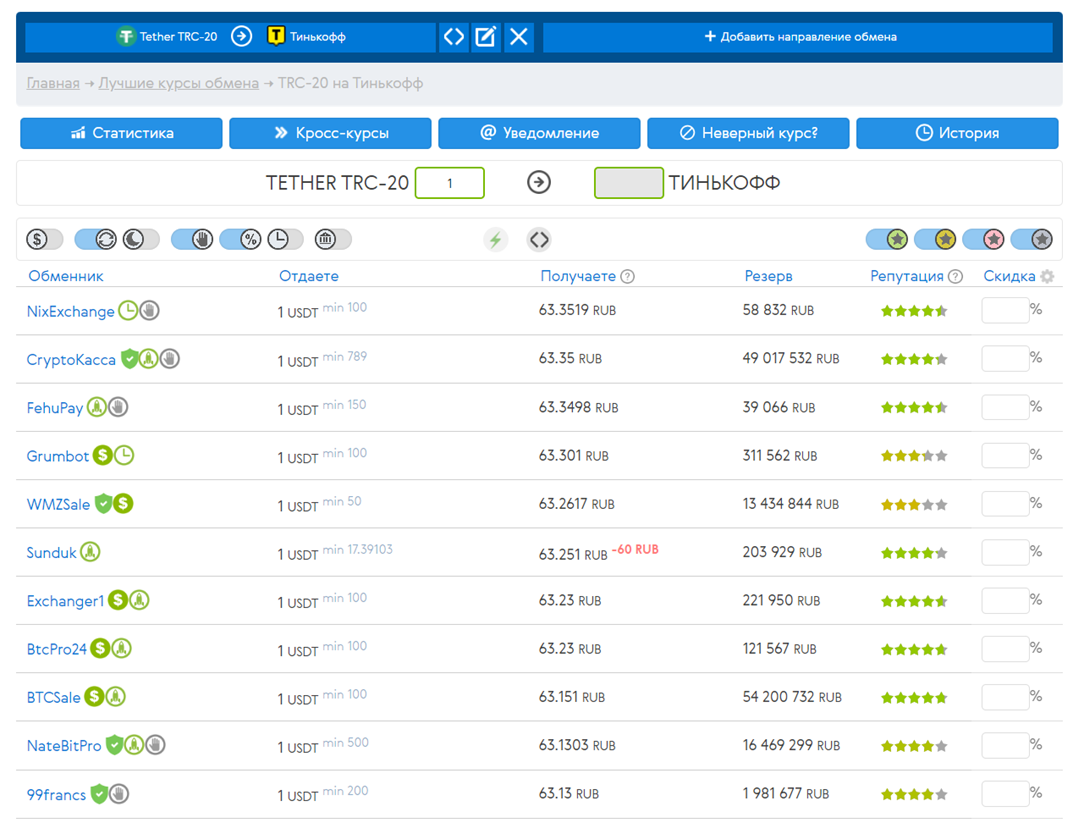Click the rocket badge beside BtcPro24
1084x823 pixels.
point(122,649)
